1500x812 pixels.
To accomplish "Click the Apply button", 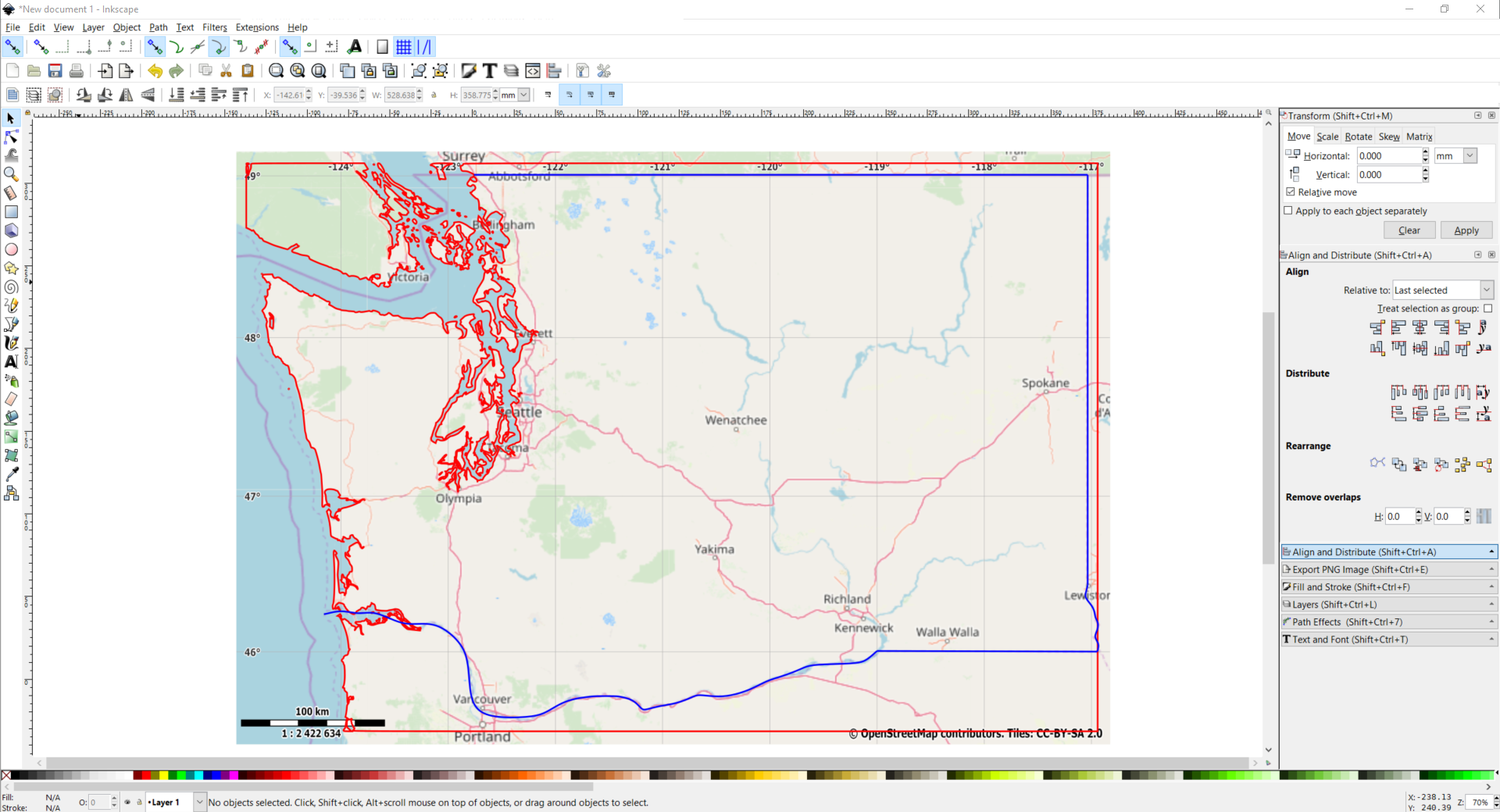I will pos(1466,230).
